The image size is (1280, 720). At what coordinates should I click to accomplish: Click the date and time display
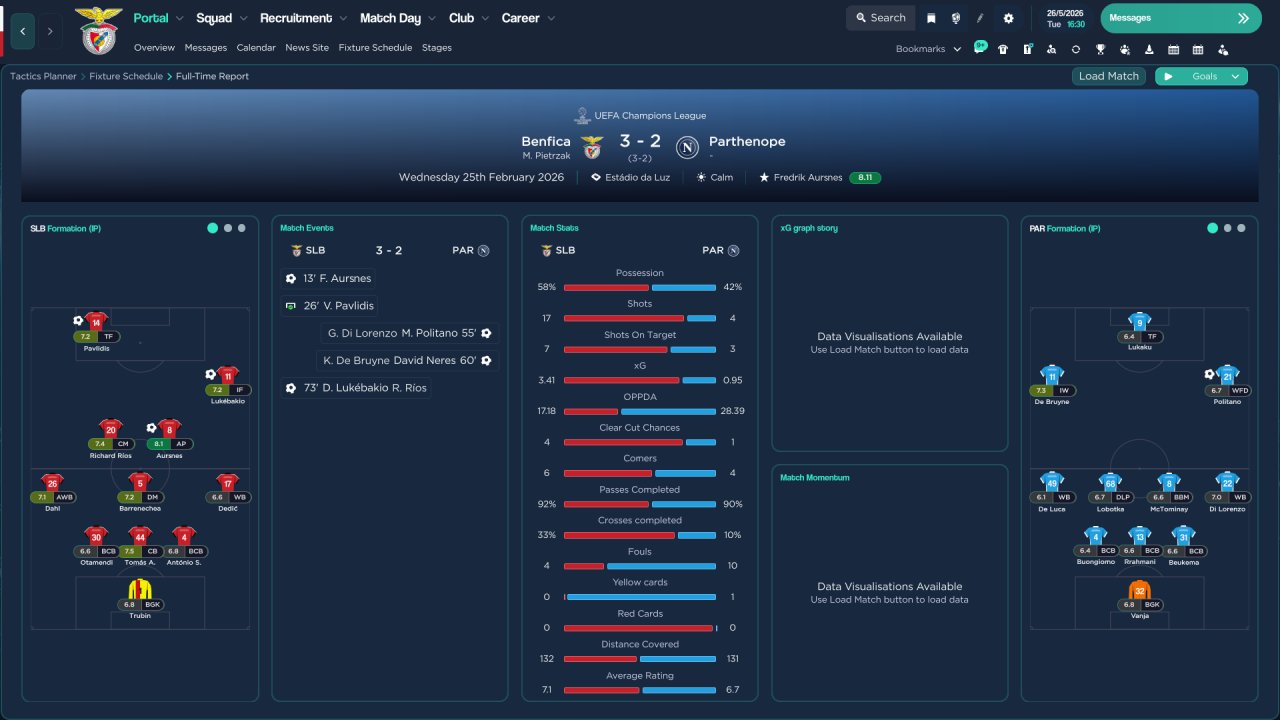pyautogui.click(x=1066, y=18)
